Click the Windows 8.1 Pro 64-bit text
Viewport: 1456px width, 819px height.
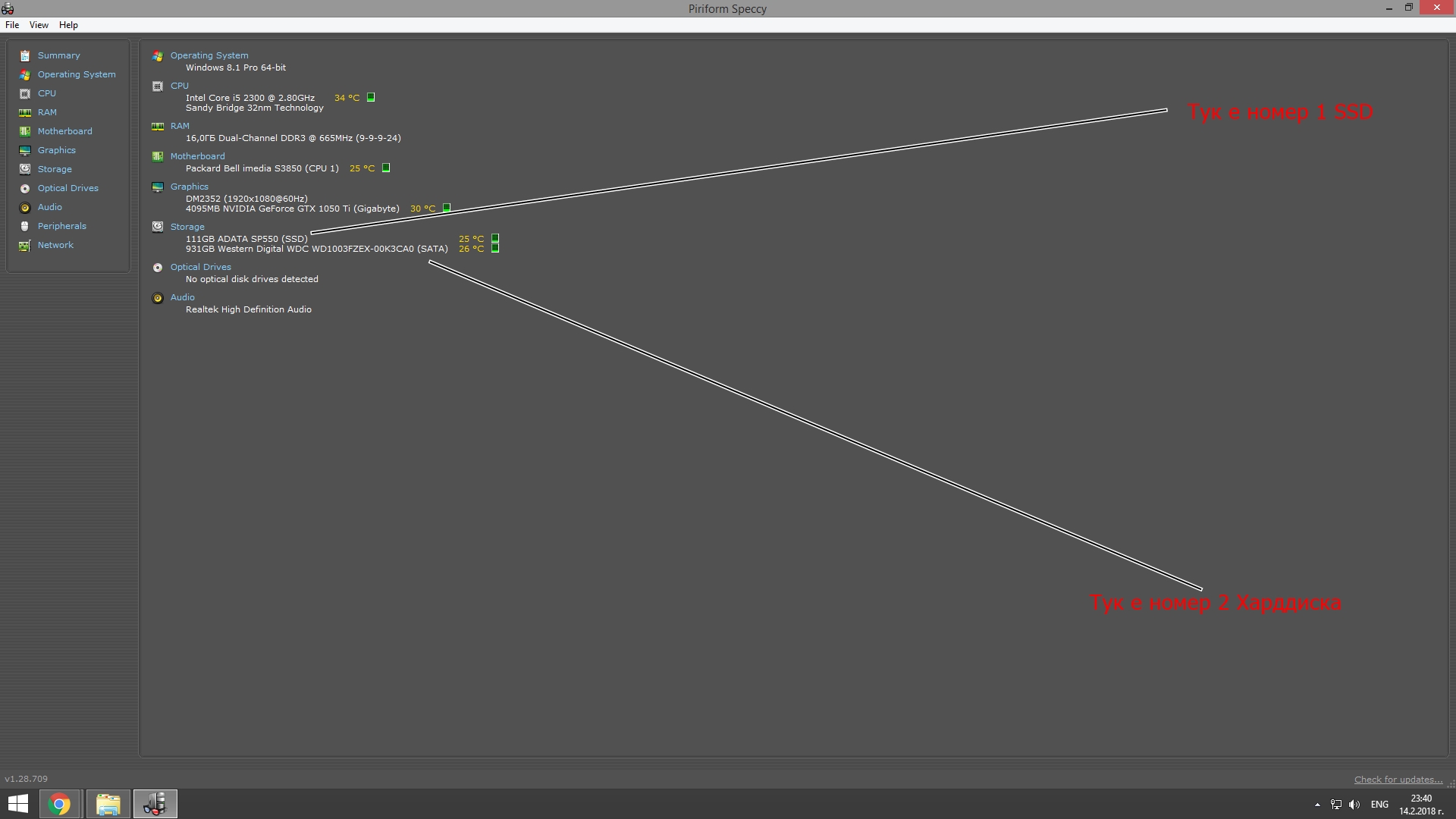(x=236, y=67)
